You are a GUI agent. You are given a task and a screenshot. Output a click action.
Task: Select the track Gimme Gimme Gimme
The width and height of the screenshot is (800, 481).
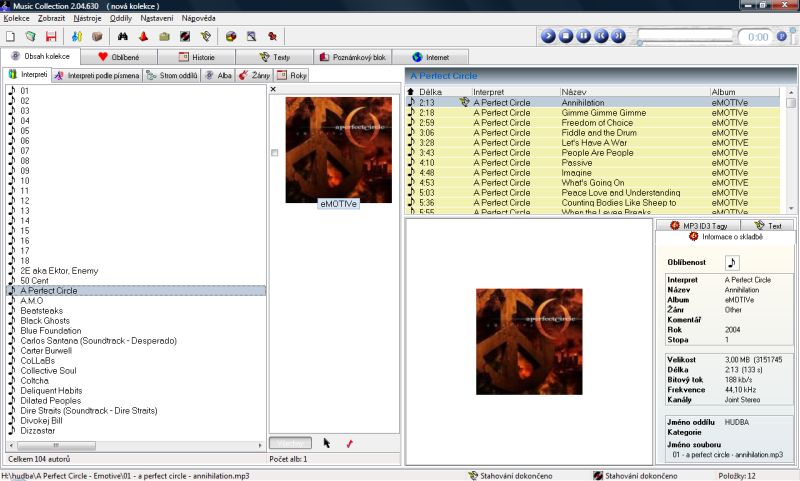pos(604,113)
